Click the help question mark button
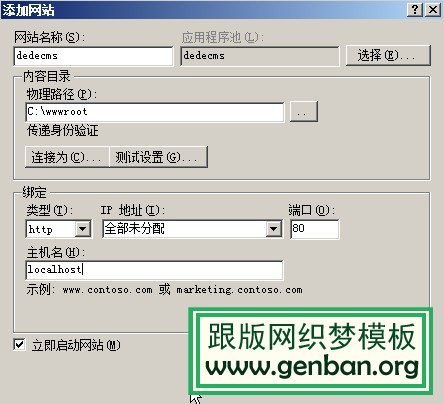 415,9
